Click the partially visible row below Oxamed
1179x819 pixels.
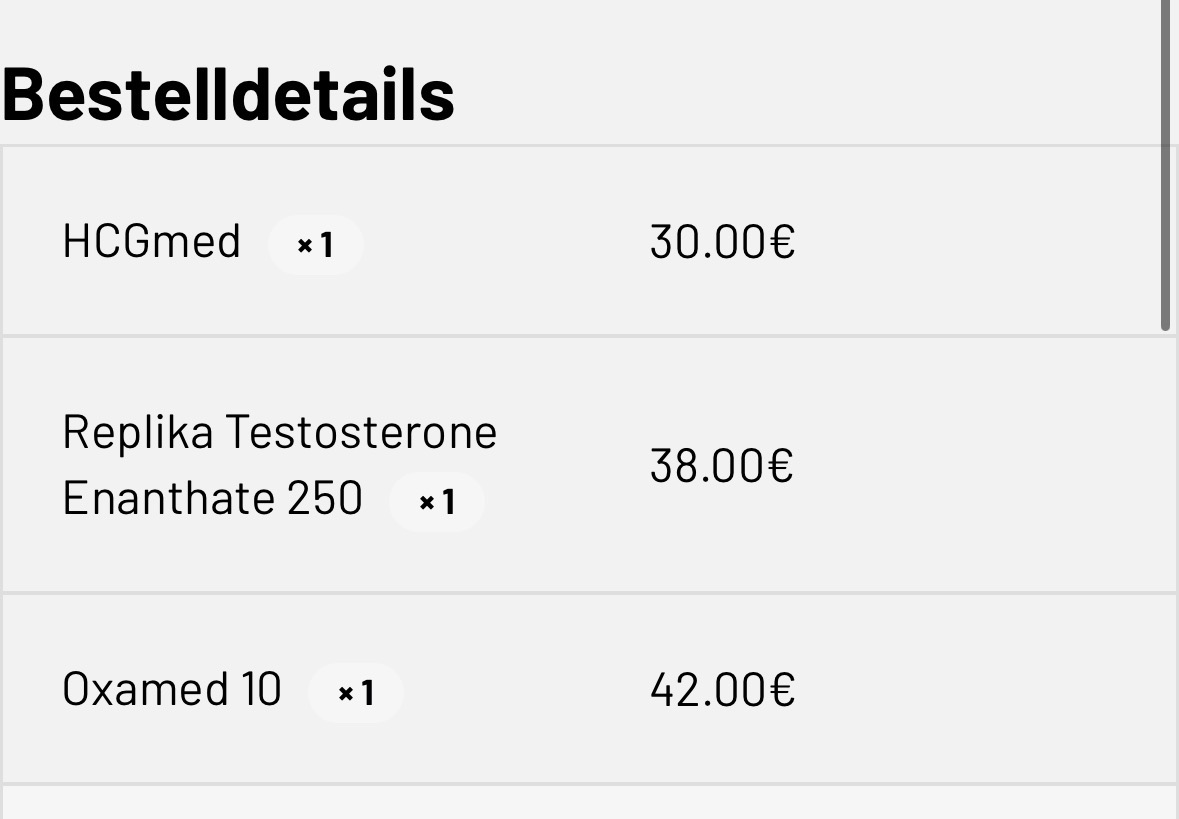pyautogui.click(x=589, y=803)
